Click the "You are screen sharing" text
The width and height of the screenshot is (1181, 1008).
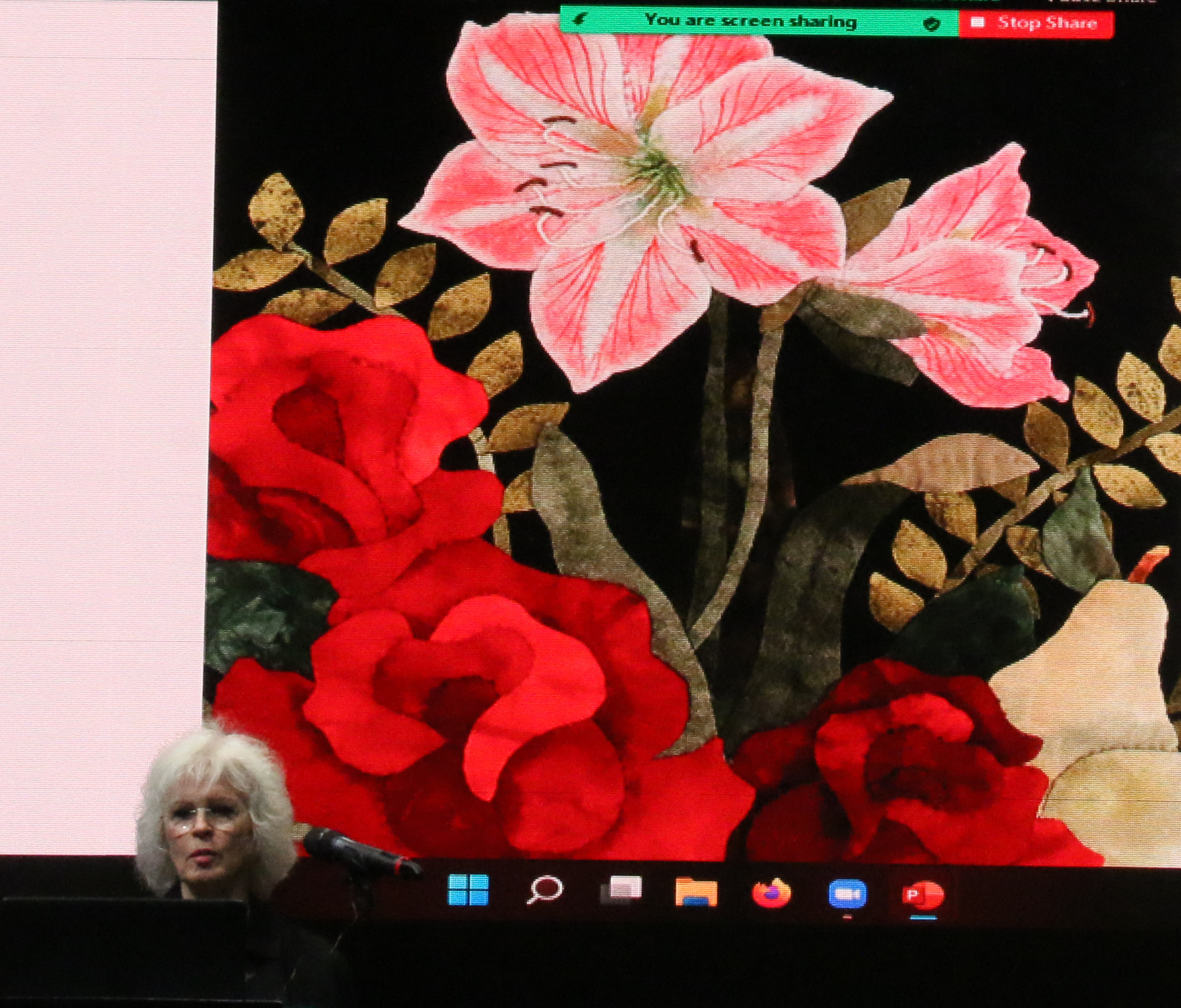(x=750, y=21)
